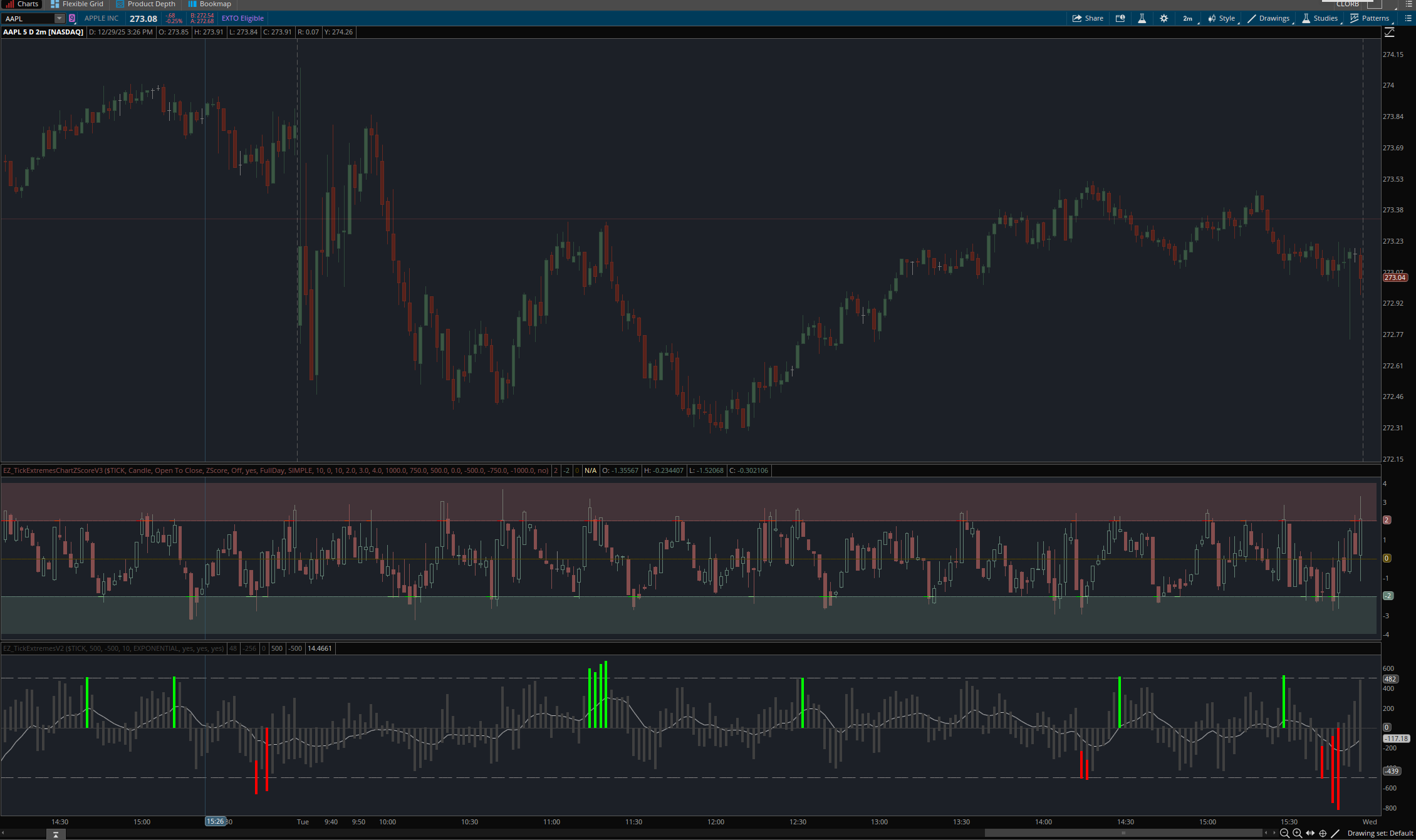Expand the Style dropdown menu

(1222, 19)
